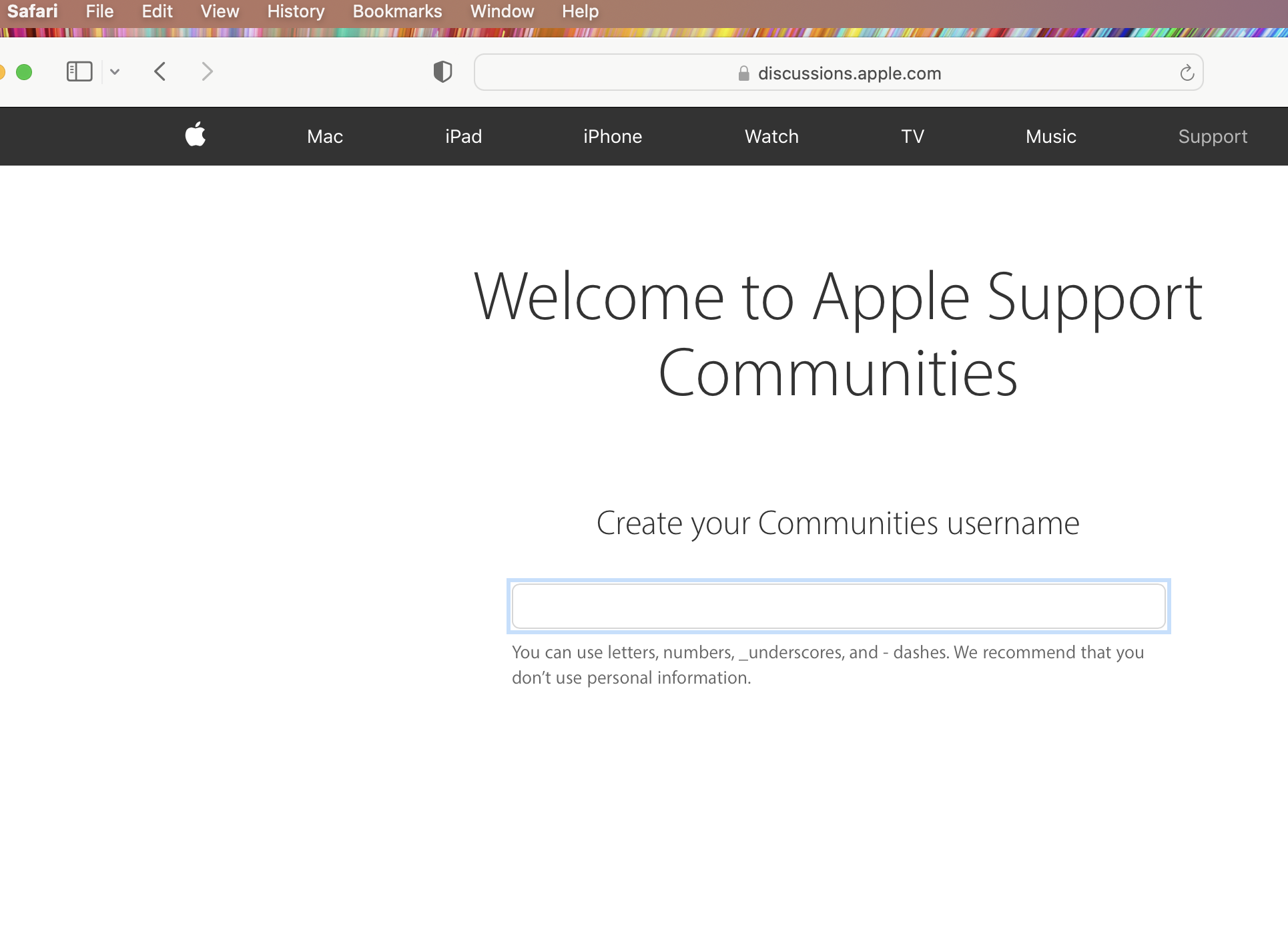Click the green fullscreen window button
This screenshot has width=1288, height=928.
24,72
